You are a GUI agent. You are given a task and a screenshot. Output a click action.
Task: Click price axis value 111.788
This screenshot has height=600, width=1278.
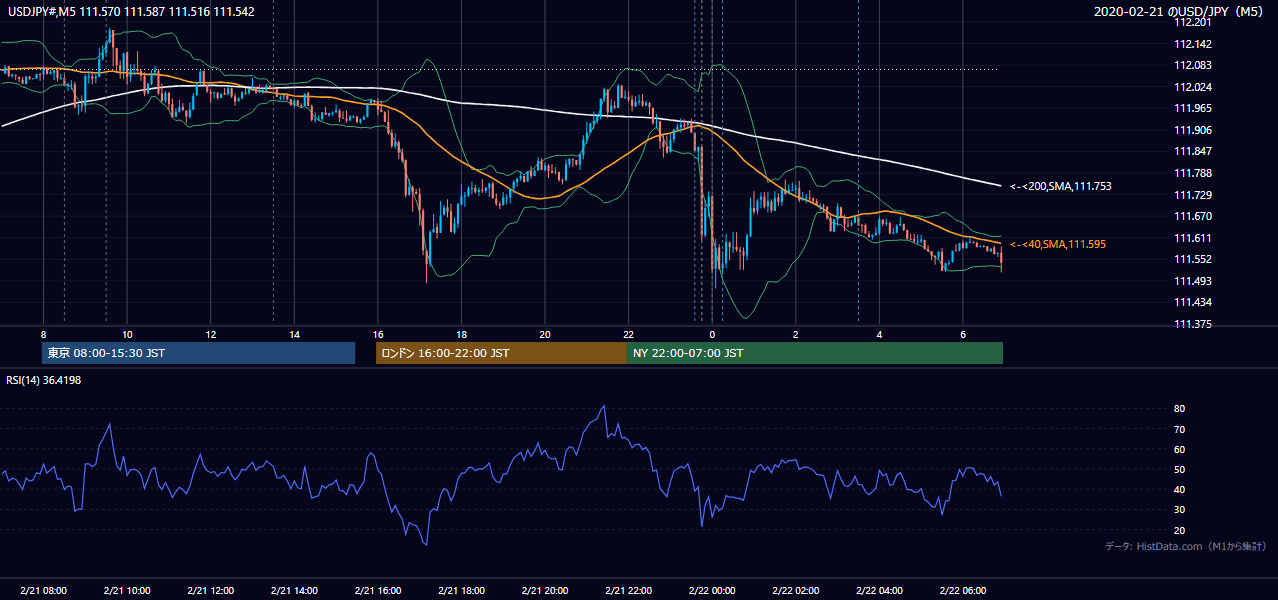(1191, 173)
